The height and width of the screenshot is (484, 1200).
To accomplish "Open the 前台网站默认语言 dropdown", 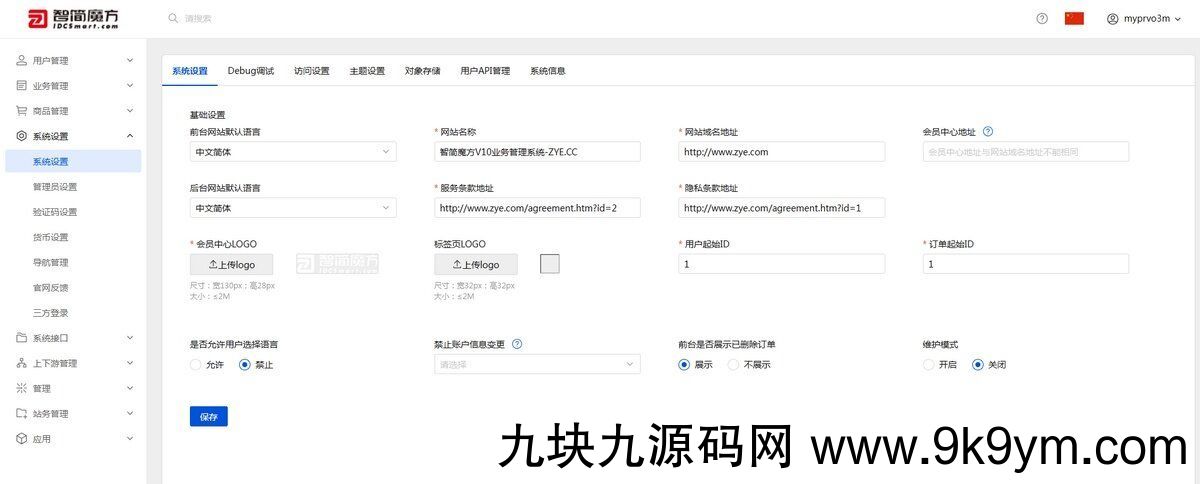I will (x=293, y=152).
